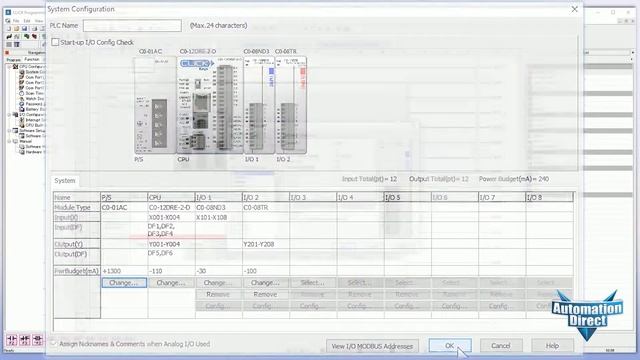Collapse the Manual tree node
640x360 pixels.
tap(9, 141)
